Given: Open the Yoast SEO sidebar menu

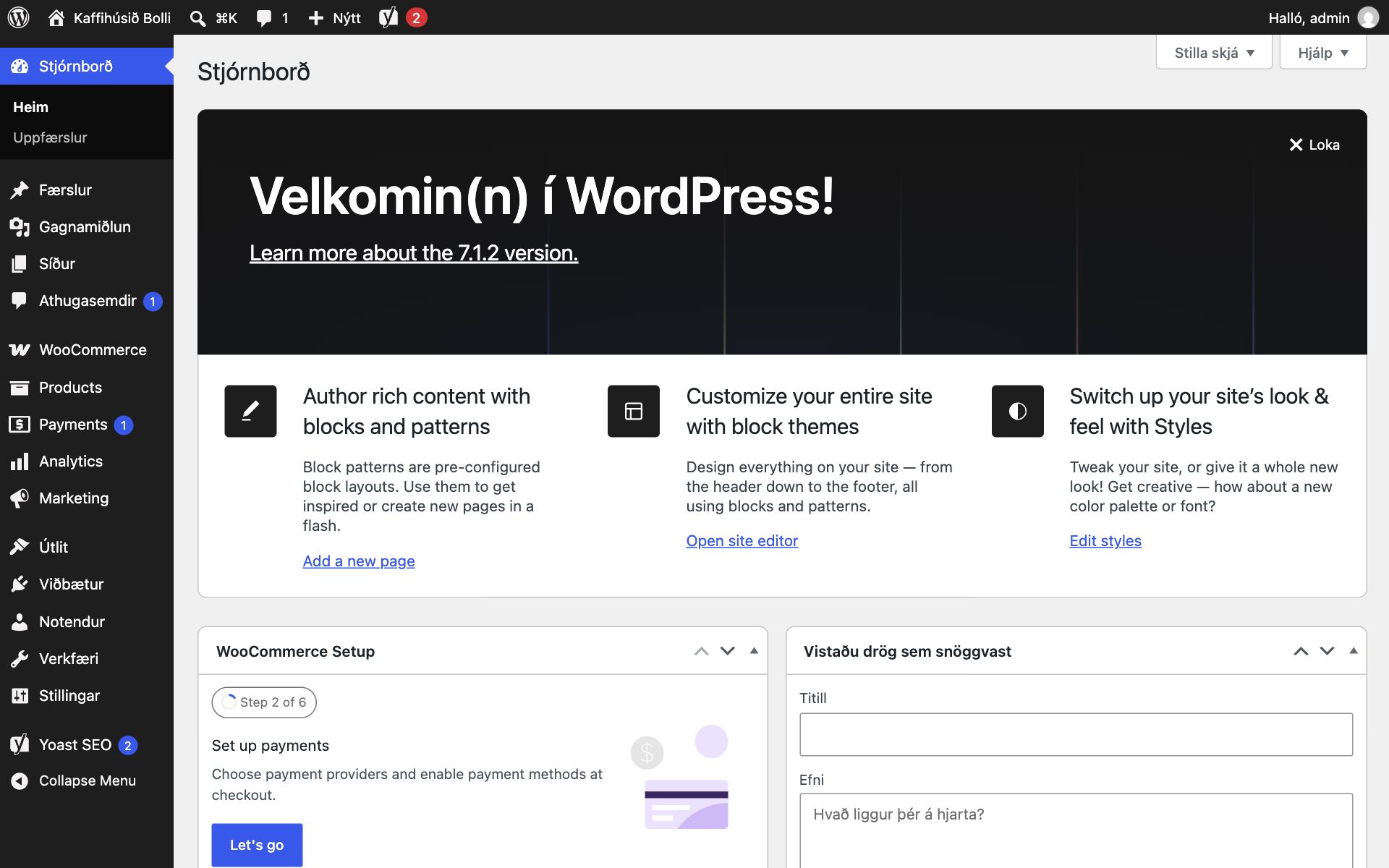Looking at the screenshot, I should (x=87, y=745).
